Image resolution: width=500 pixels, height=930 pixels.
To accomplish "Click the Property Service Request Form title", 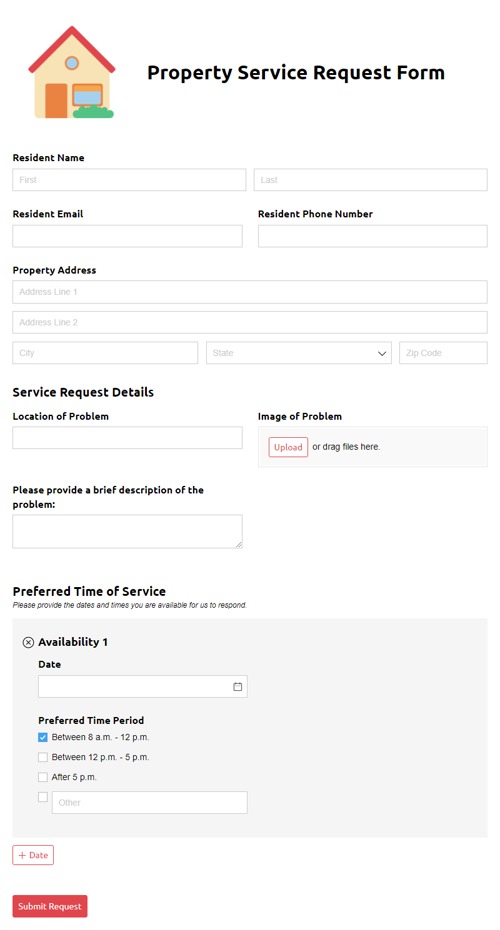I will tap(295, 72).
